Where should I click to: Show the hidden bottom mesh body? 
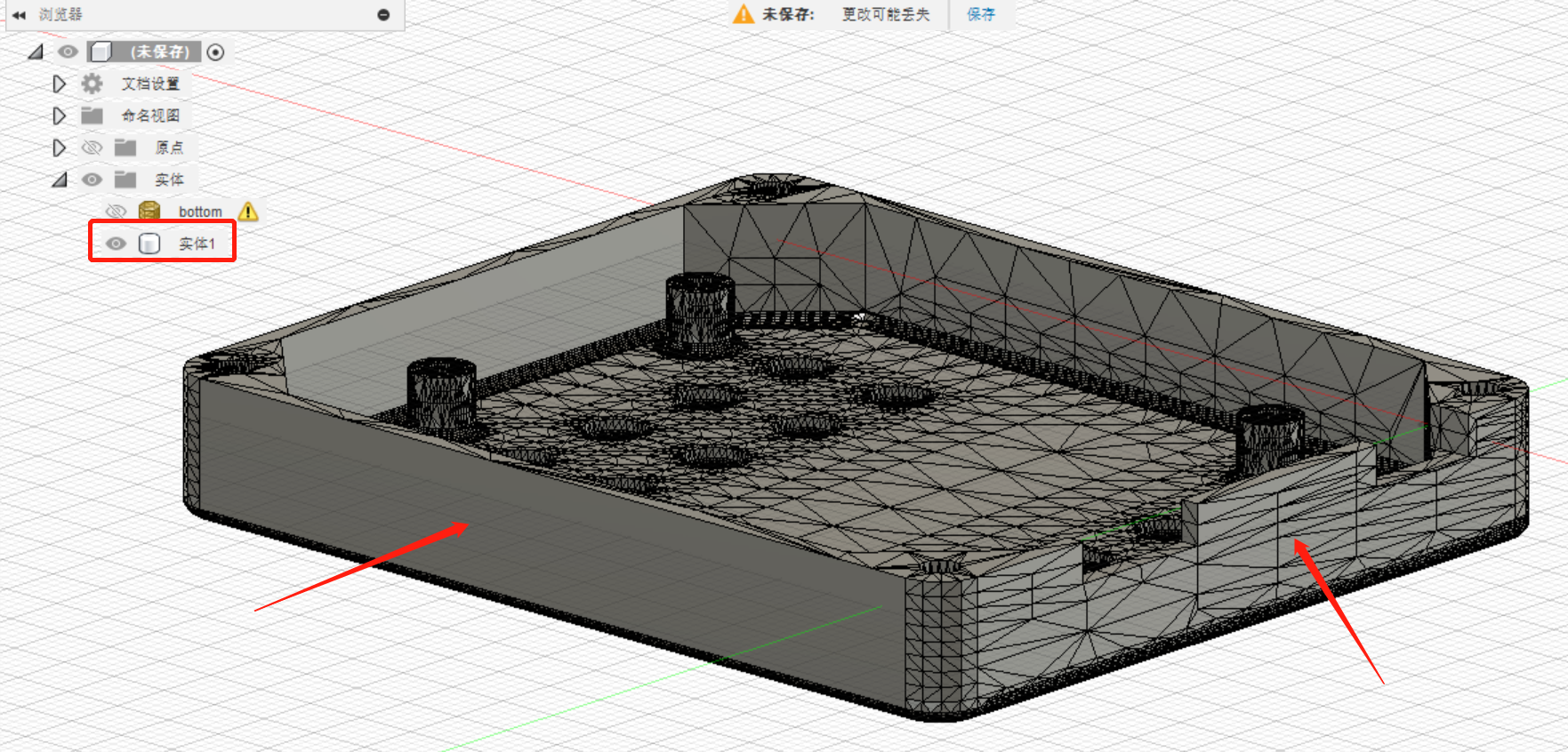click(x=116, y=212)
